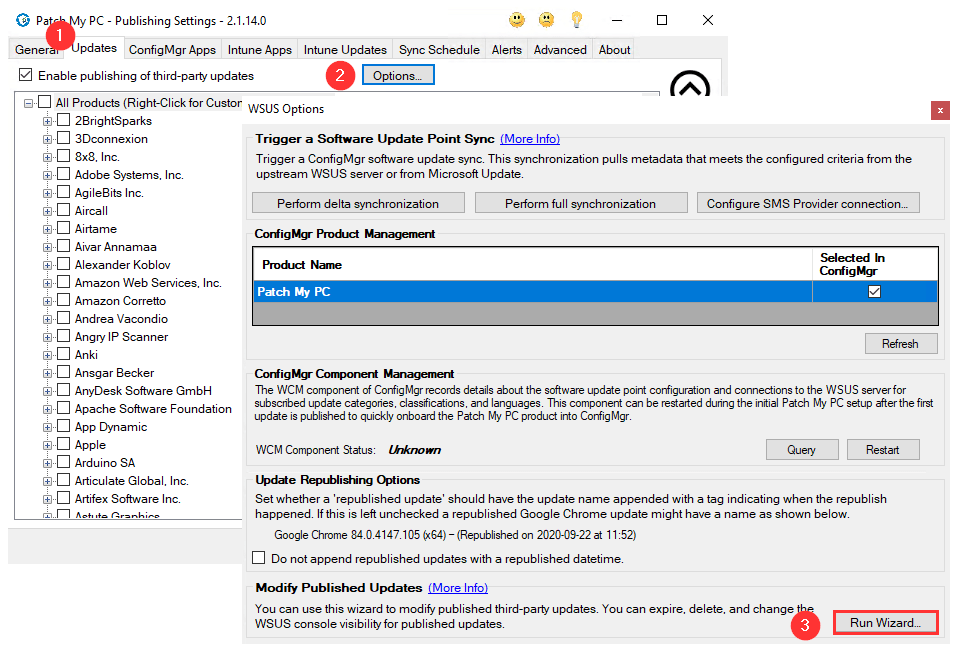Click the happy smiley feedback icon
The height and width of the screenshot is (662, 970).
[517, 20]
